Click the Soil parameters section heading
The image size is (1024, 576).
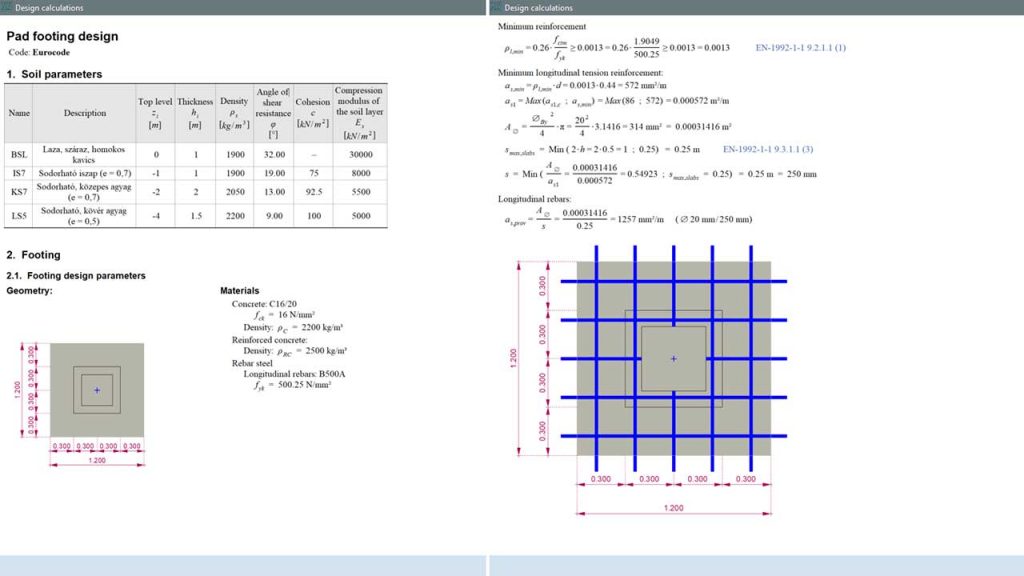coord(57,73)
